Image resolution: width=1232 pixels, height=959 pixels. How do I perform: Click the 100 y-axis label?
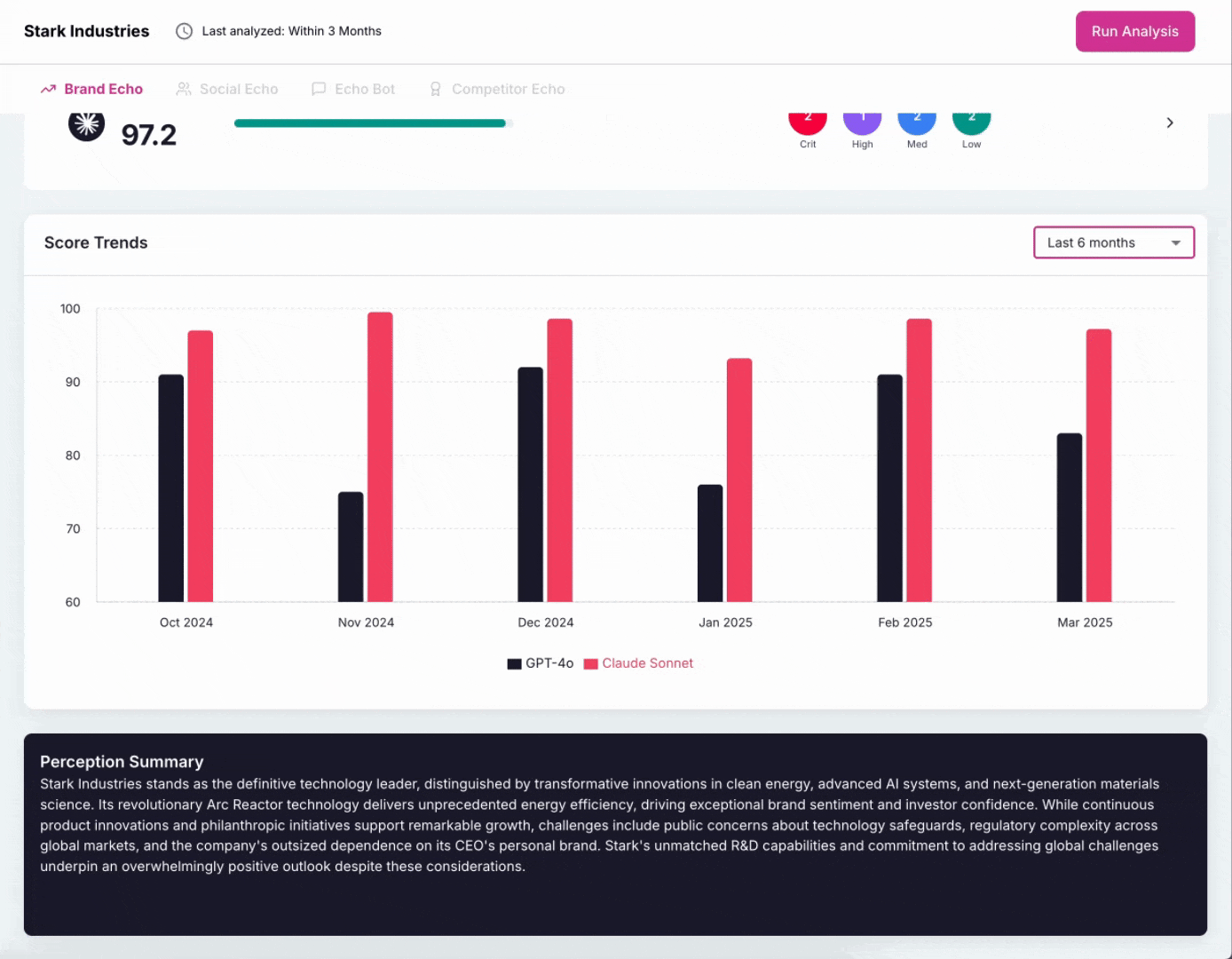pyautogui.click(x=70, y=309)
